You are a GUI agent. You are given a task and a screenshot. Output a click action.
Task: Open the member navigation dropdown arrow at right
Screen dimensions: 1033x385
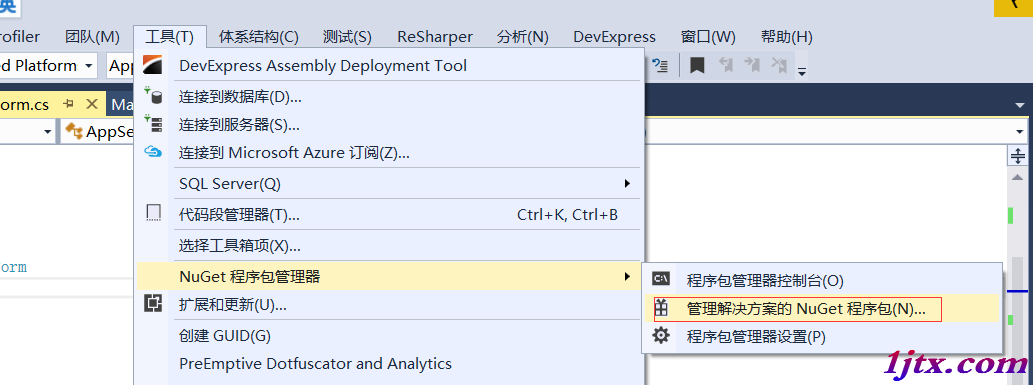point(1020,132)
